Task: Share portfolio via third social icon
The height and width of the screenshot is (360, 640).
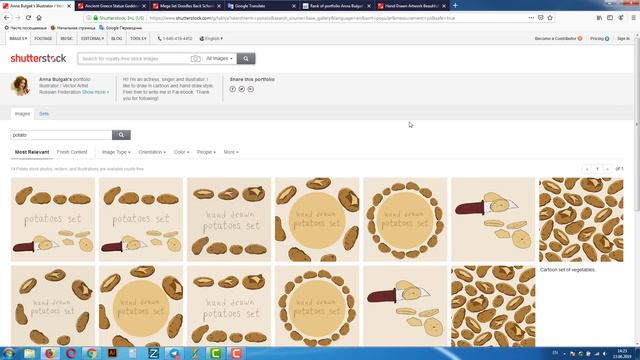Action: [x=251, y=89]
